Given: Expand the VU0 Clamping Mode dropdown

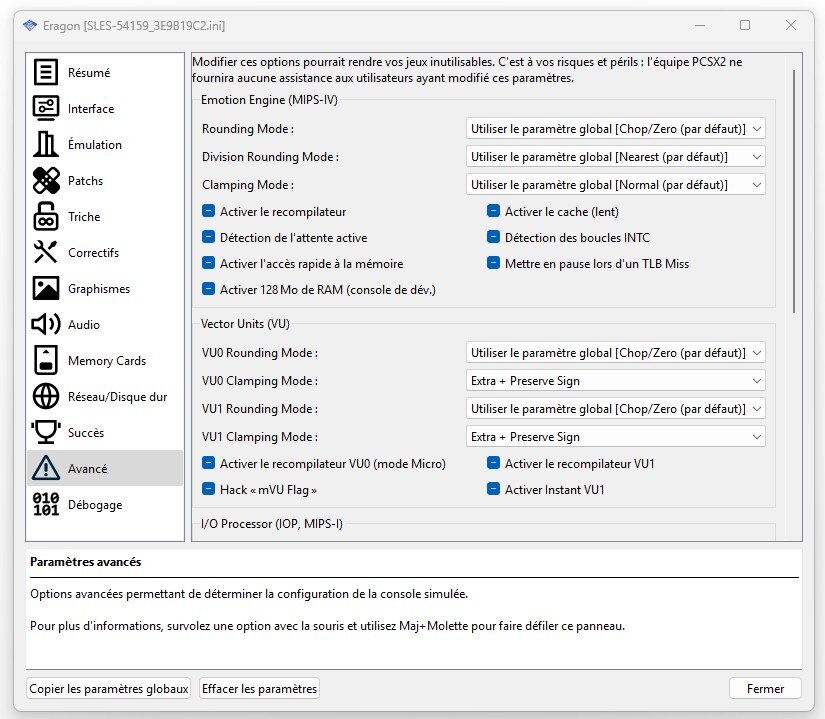Looking at the screenshot, I should click(615, 381).
